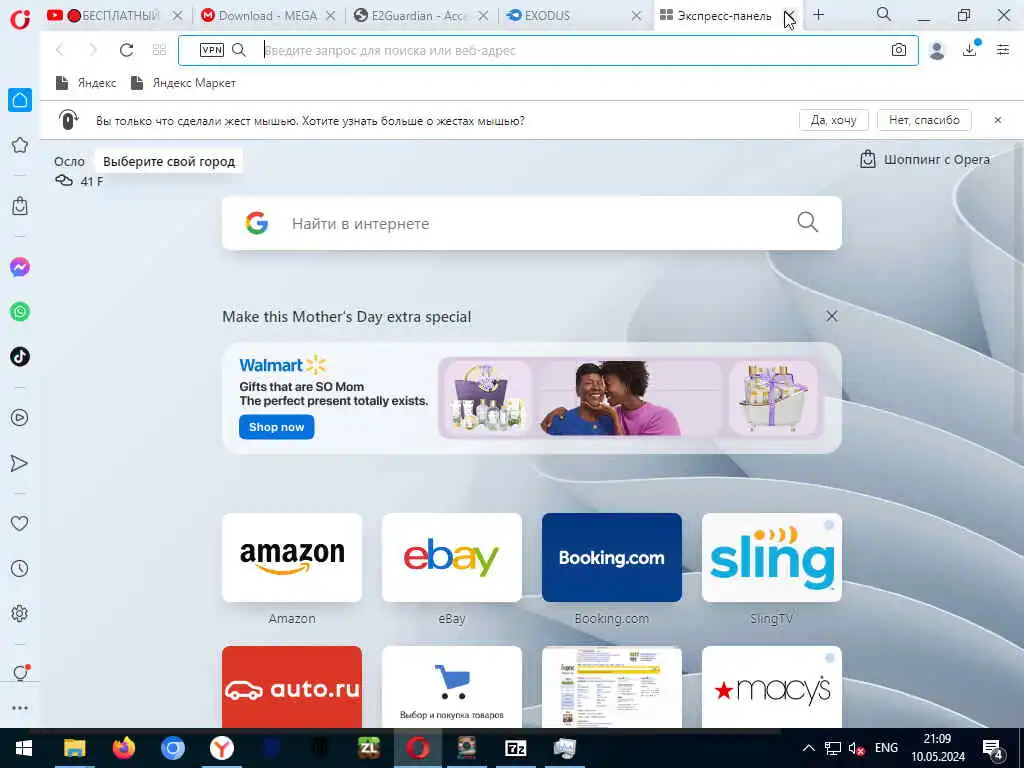1024x768 pixels.
Task: Launch Firefox from the taskbar
Action: (123, 748)
